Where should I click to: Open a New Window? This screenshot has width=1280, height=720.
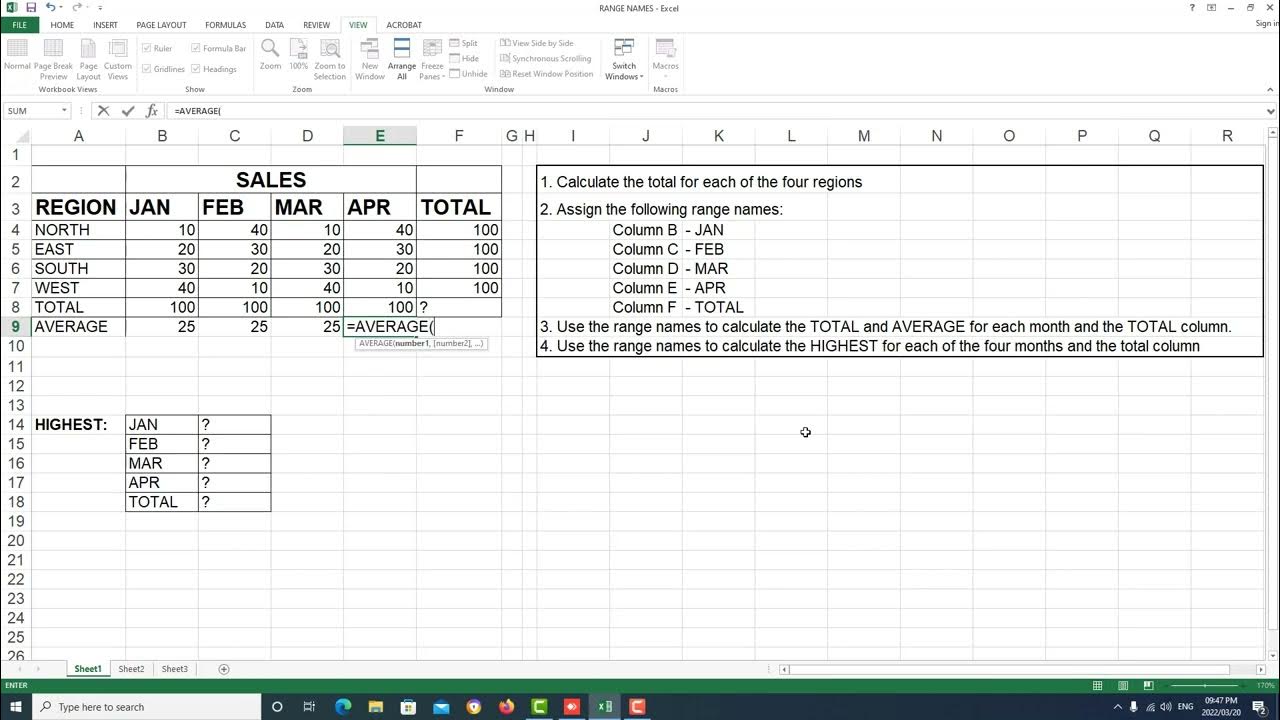tap(370, 59)
